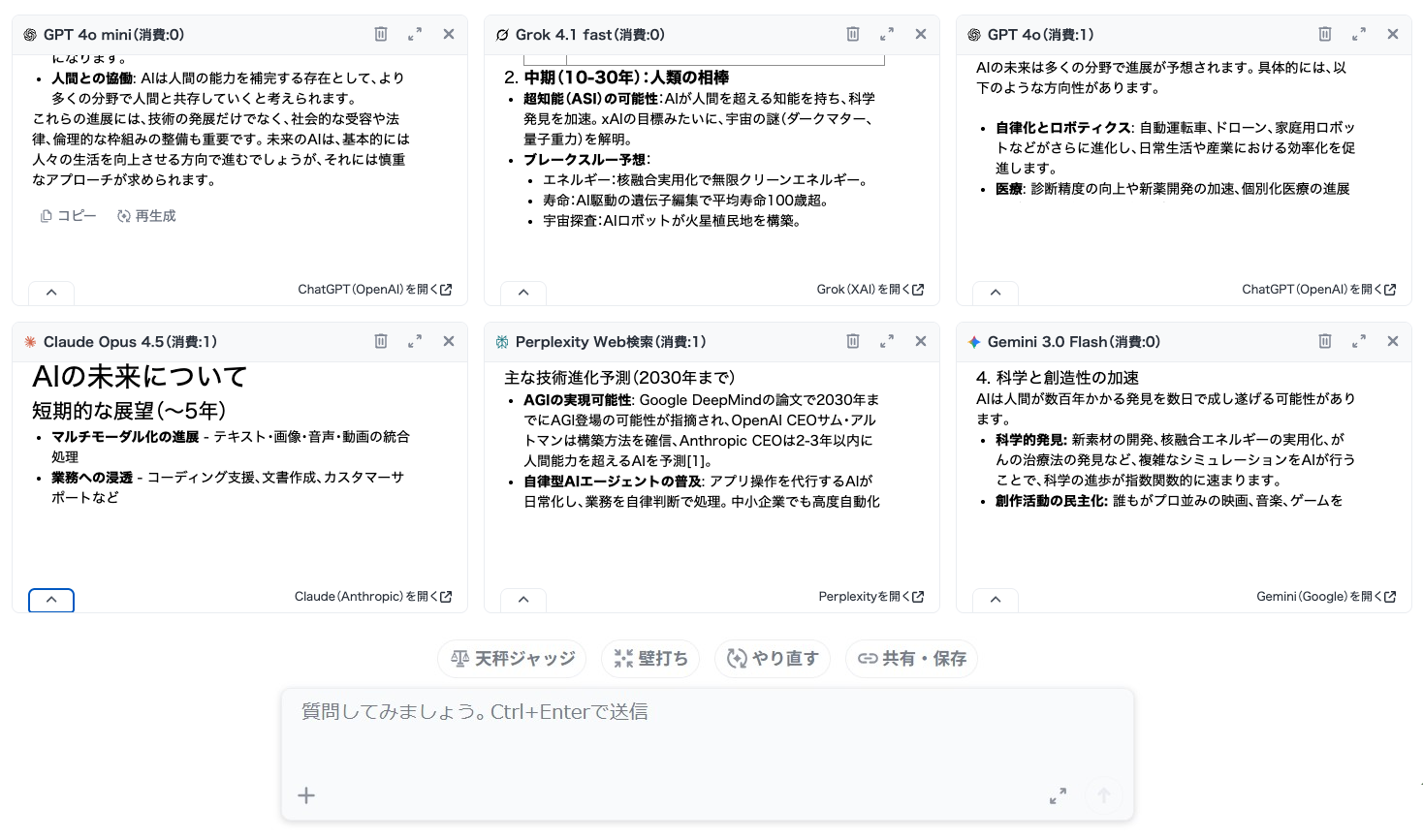Click the Grok logo in panel header
Screen dimensions: 1423x840
click(502, 35)
